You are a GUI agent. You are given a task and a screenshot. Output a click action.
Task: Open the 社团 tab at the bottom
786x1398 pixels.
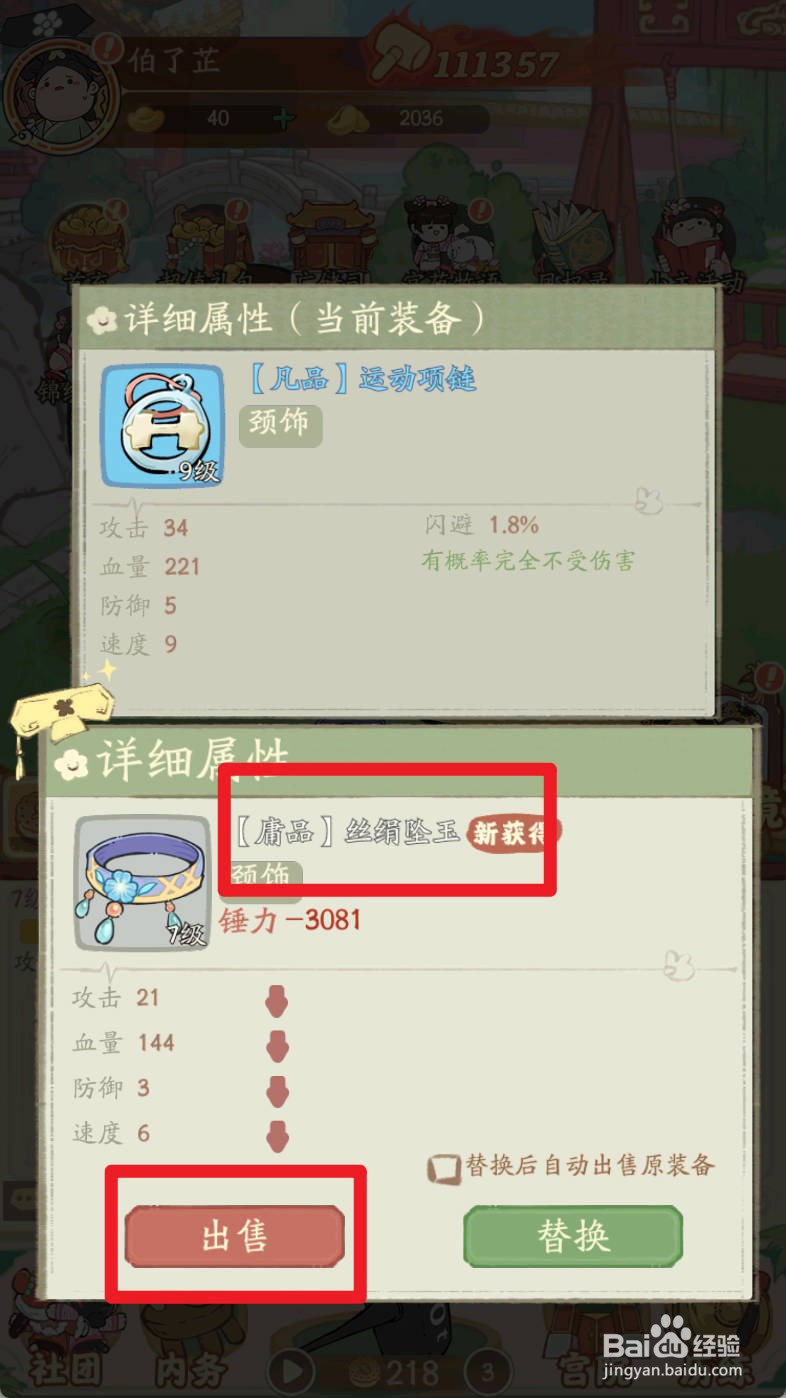[65, 1369]
